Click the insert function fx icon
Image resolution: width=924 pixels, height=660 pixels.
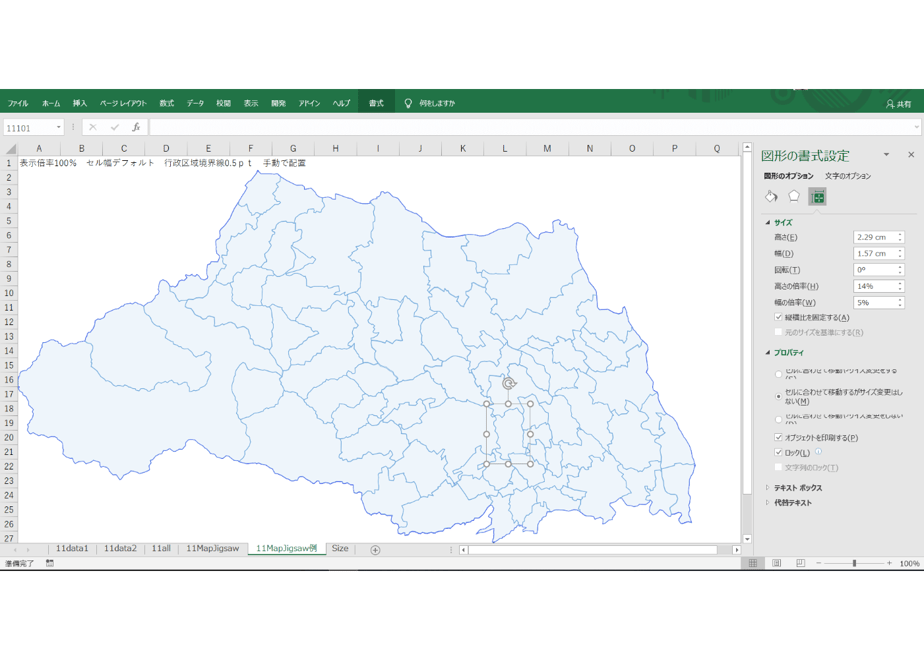point(136,127)
